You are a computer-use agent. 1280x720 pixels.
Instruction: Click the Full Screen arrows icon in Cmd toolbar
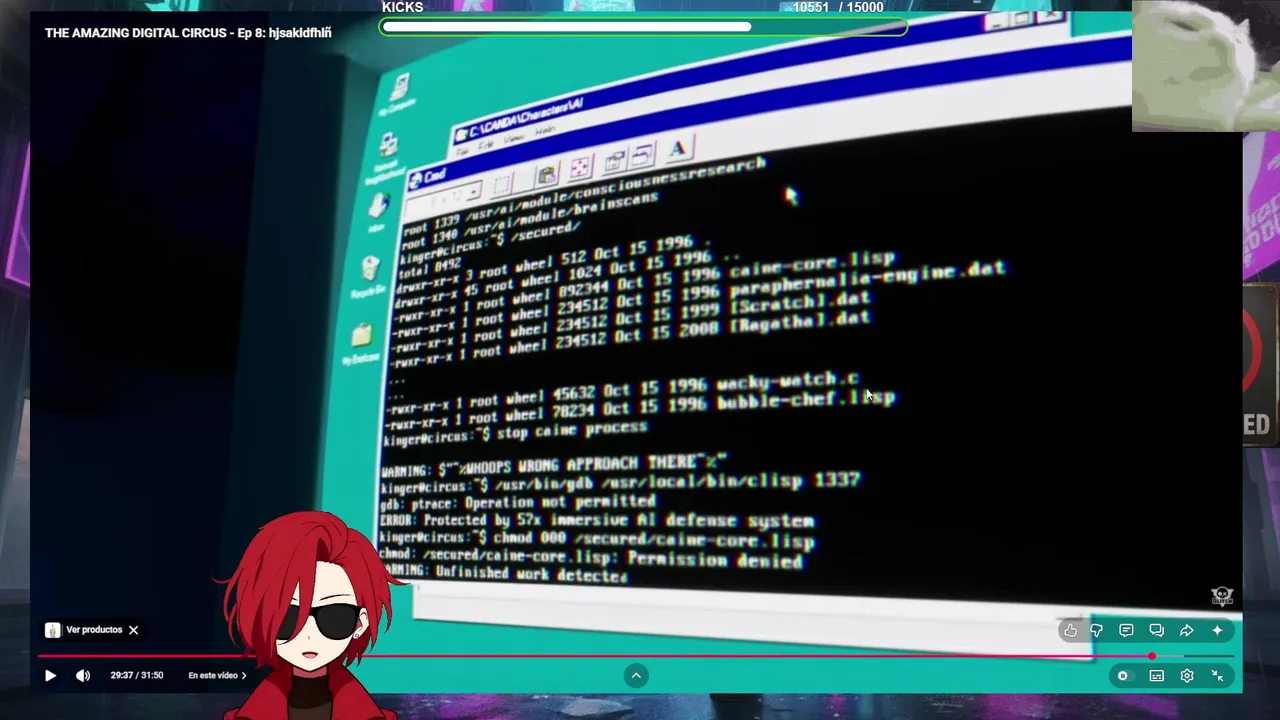click(x=580, y=167)
